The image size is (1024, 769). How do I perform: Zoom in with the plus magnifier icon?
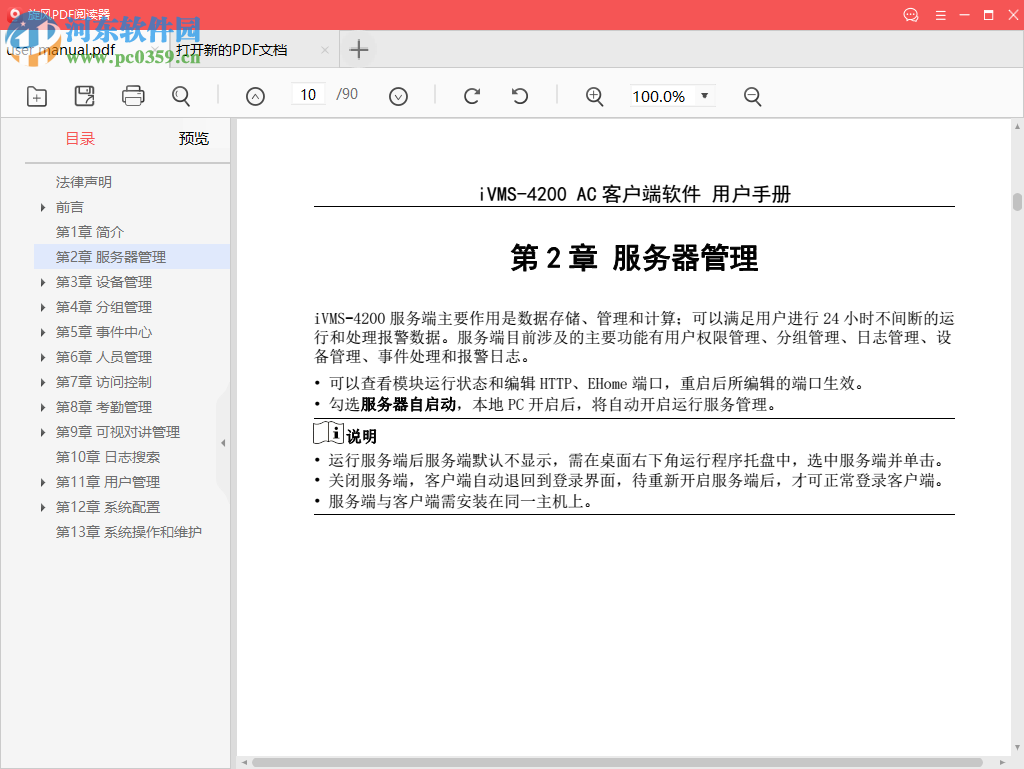[x=594, y=96]
